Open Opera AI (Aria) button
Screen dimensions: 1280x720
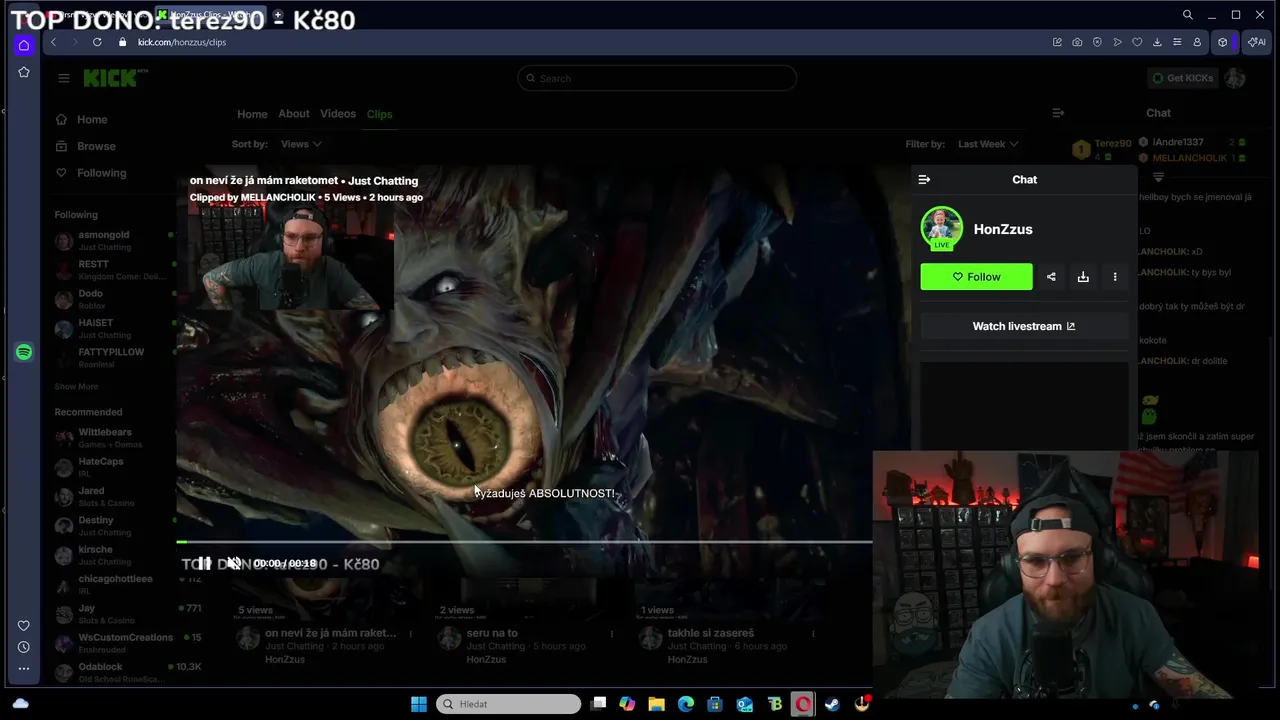[1256, 42]
